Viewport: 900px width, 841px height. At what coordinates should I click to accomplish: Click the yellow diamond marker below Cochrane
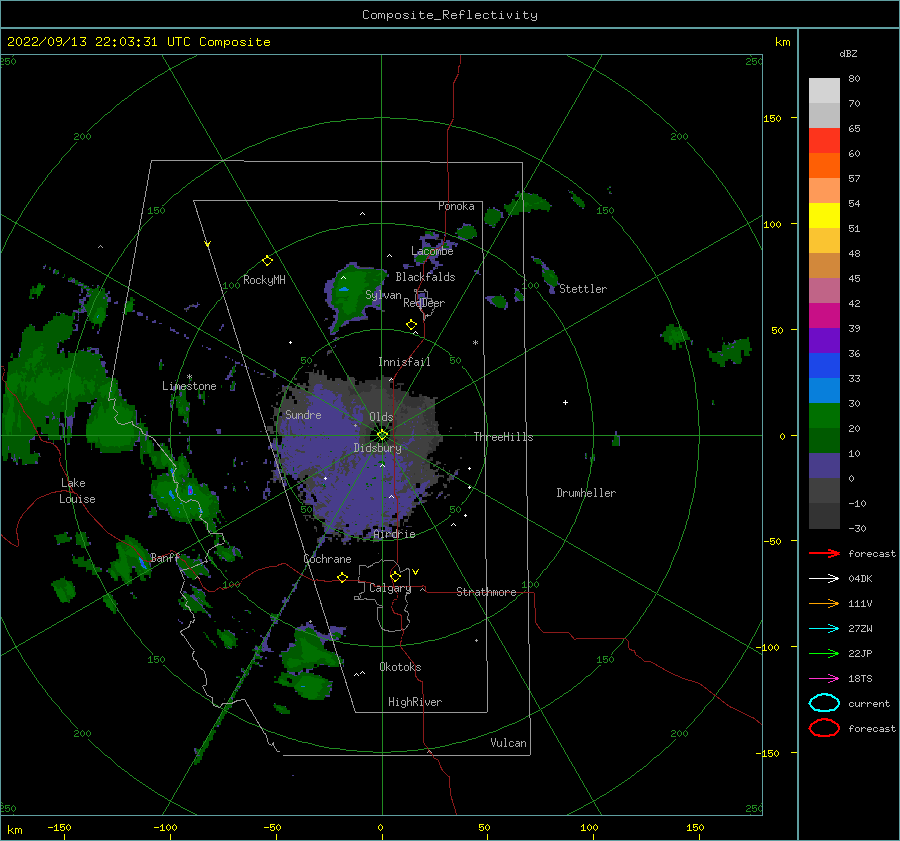(x=342, y=577)
